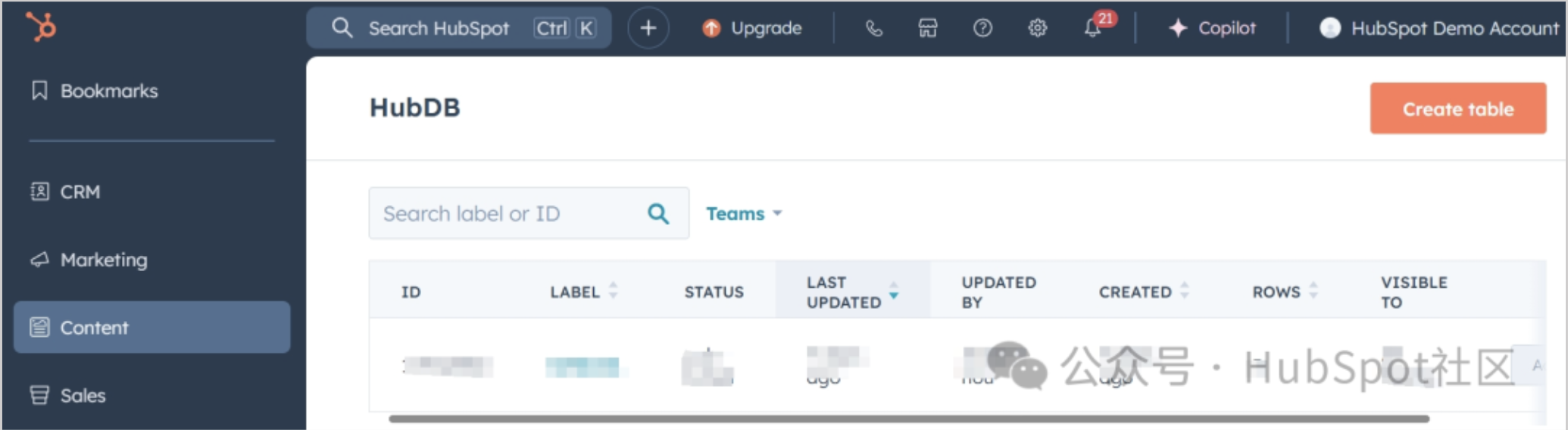Open the calling phone icon
The height and width of the screenshot is (430, 1568).
coord(873,29)
